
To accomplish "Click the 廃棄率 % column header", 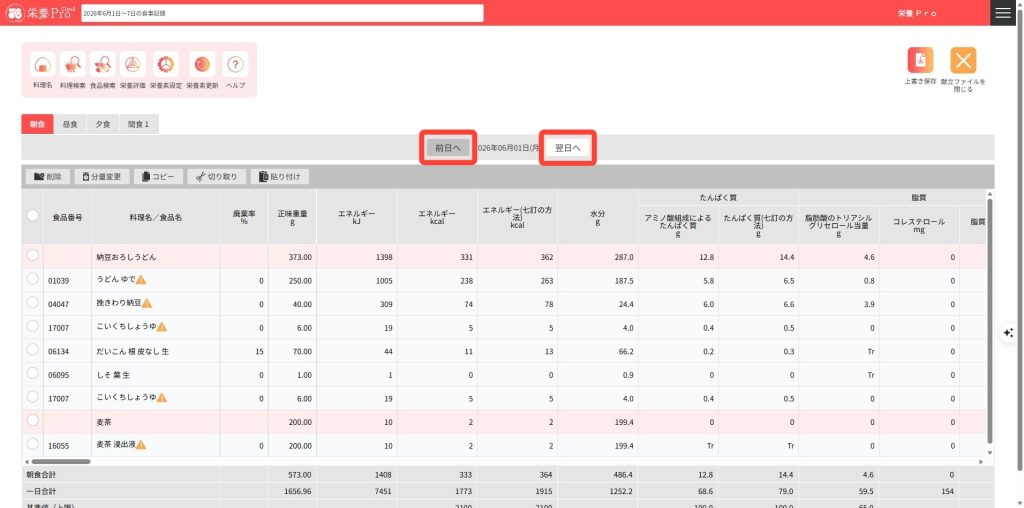I will pos(244,217).
